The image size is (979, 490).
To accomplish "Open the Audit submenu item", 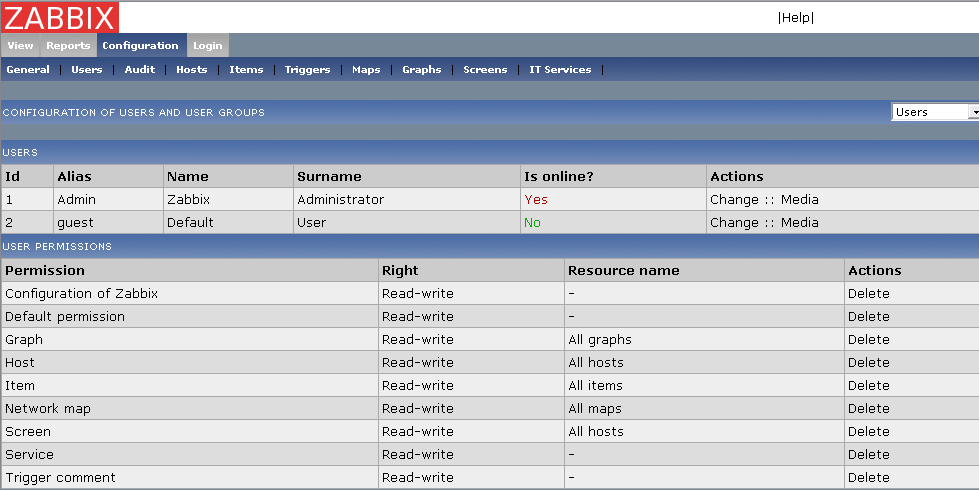I will (x=140, y=70).
